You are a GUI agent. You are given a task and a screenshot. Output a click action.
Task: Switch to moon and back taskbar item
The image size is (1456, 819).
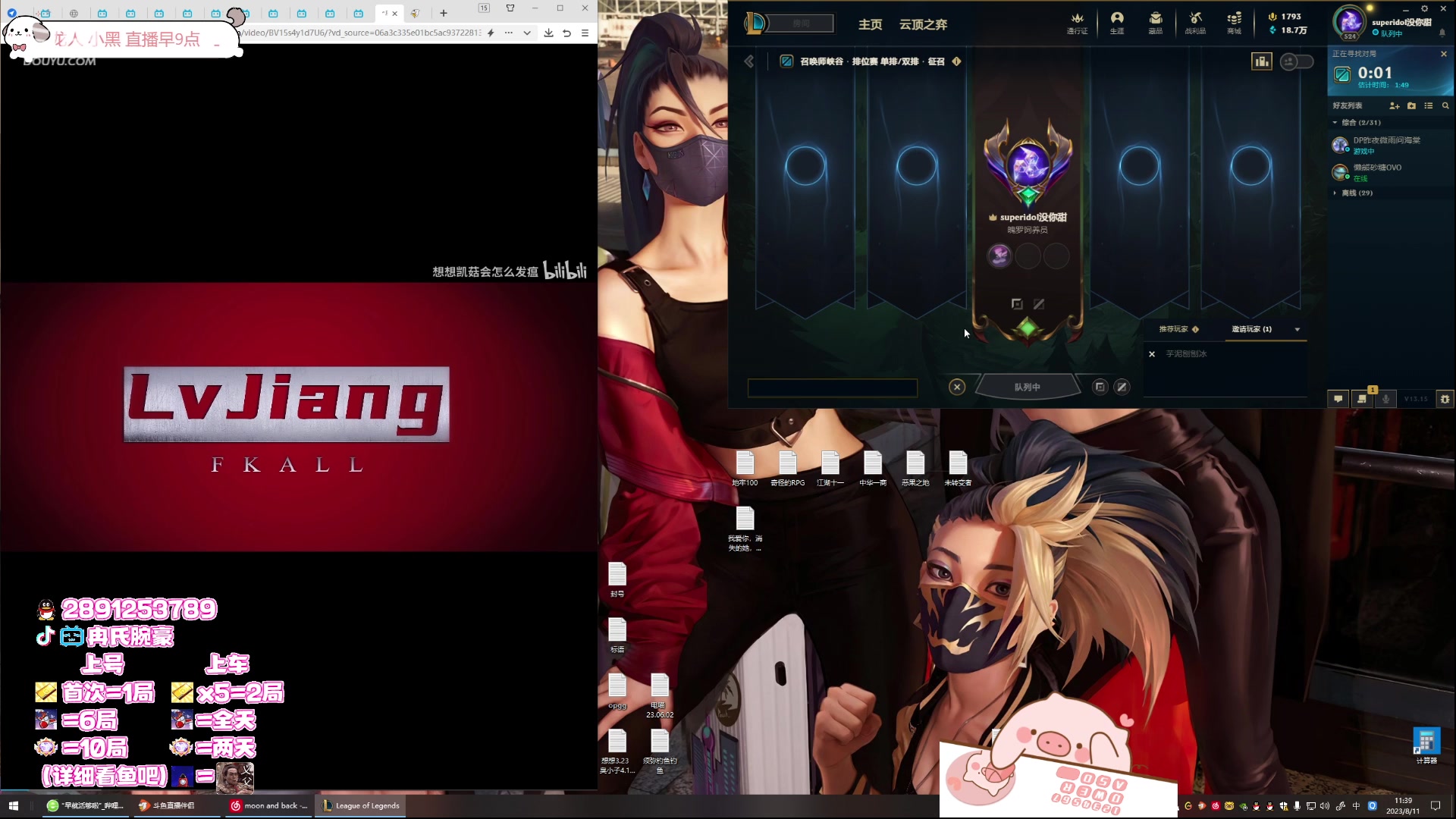[x=268, y=805]
